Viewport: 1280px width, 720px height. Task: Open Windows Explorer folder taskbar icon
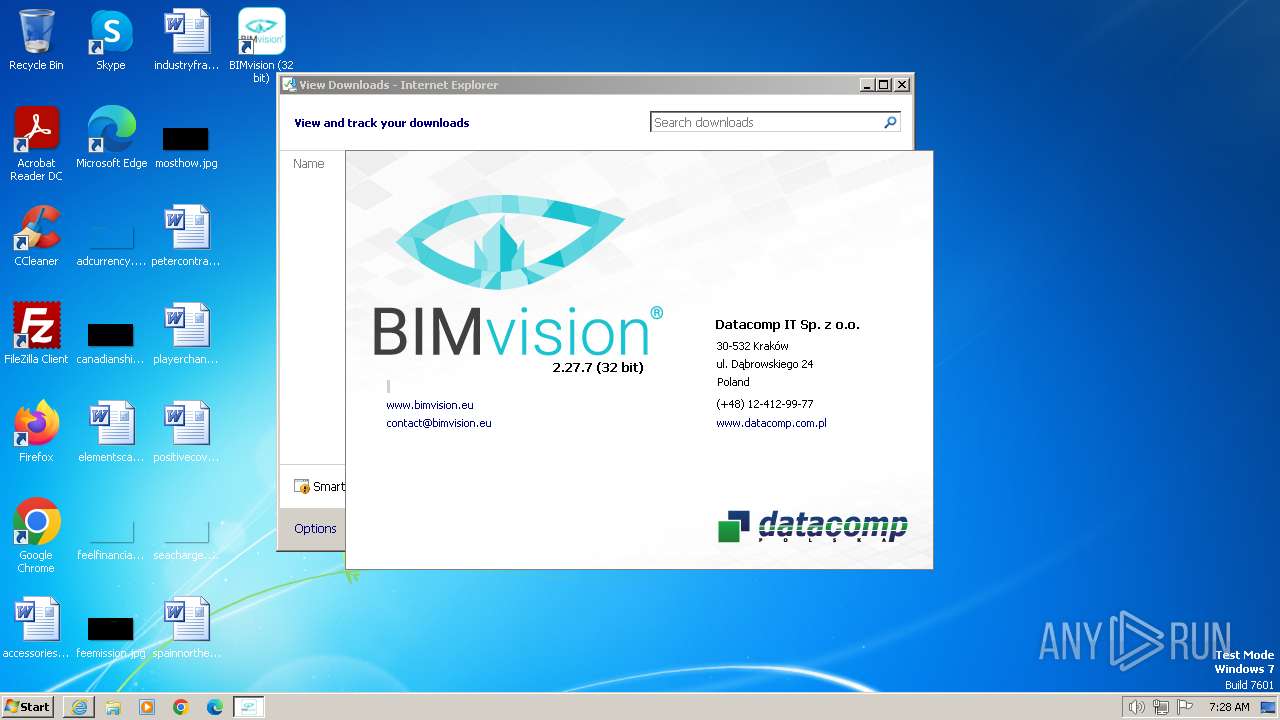[x=113, y=707]
